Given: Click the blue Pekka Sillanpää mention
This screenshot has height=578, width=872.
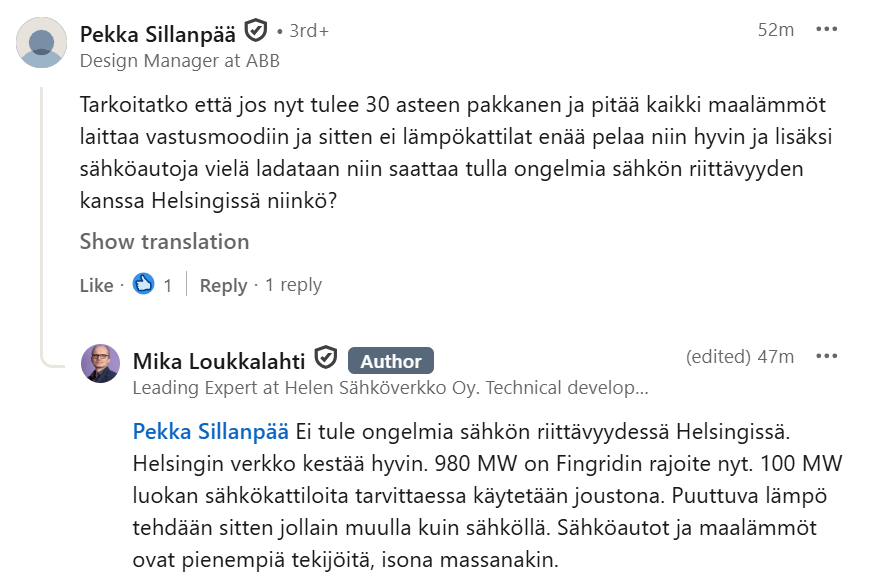Looking at the screenshot, I should click(210, 433).
